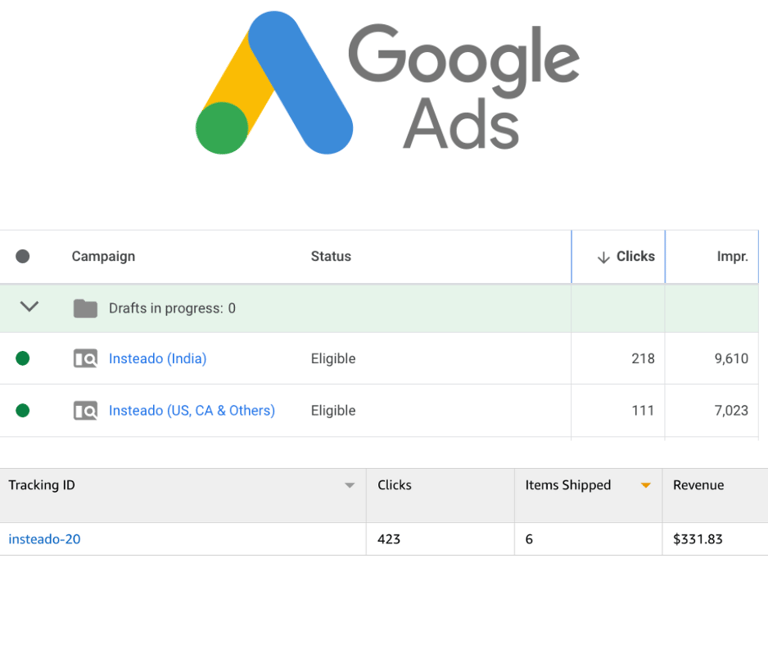Sort by the Status column header

pos(331,256)
